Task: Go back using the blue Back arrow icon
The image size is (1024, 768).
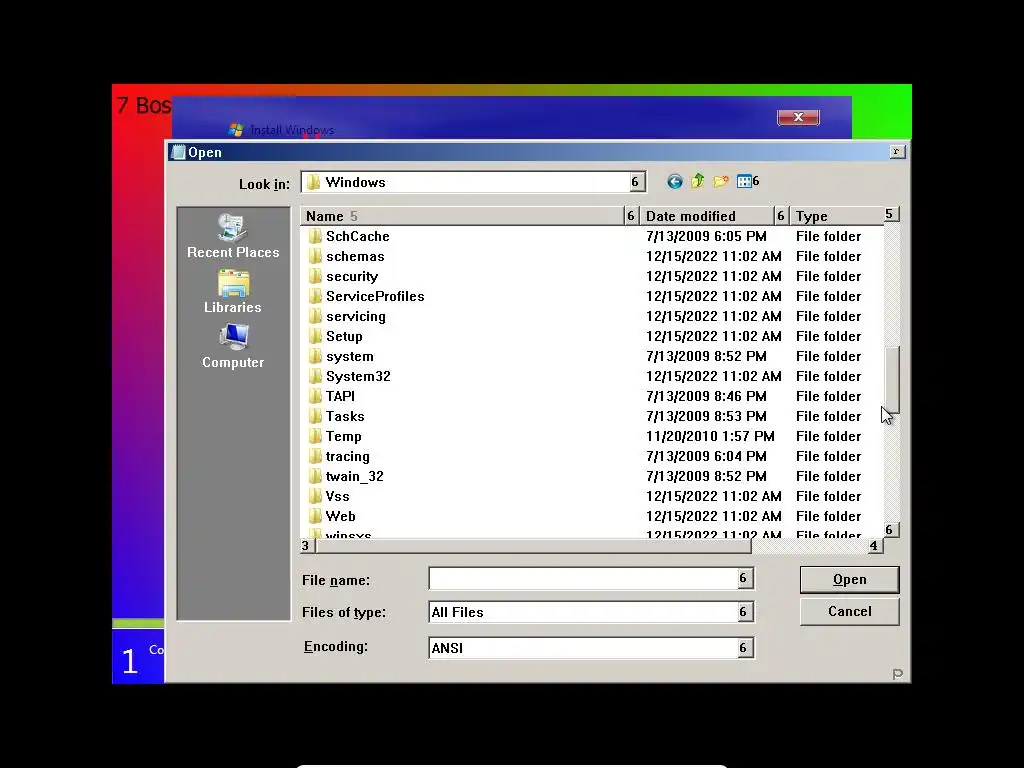Action: pyautogui.click(x=675, y=182)
